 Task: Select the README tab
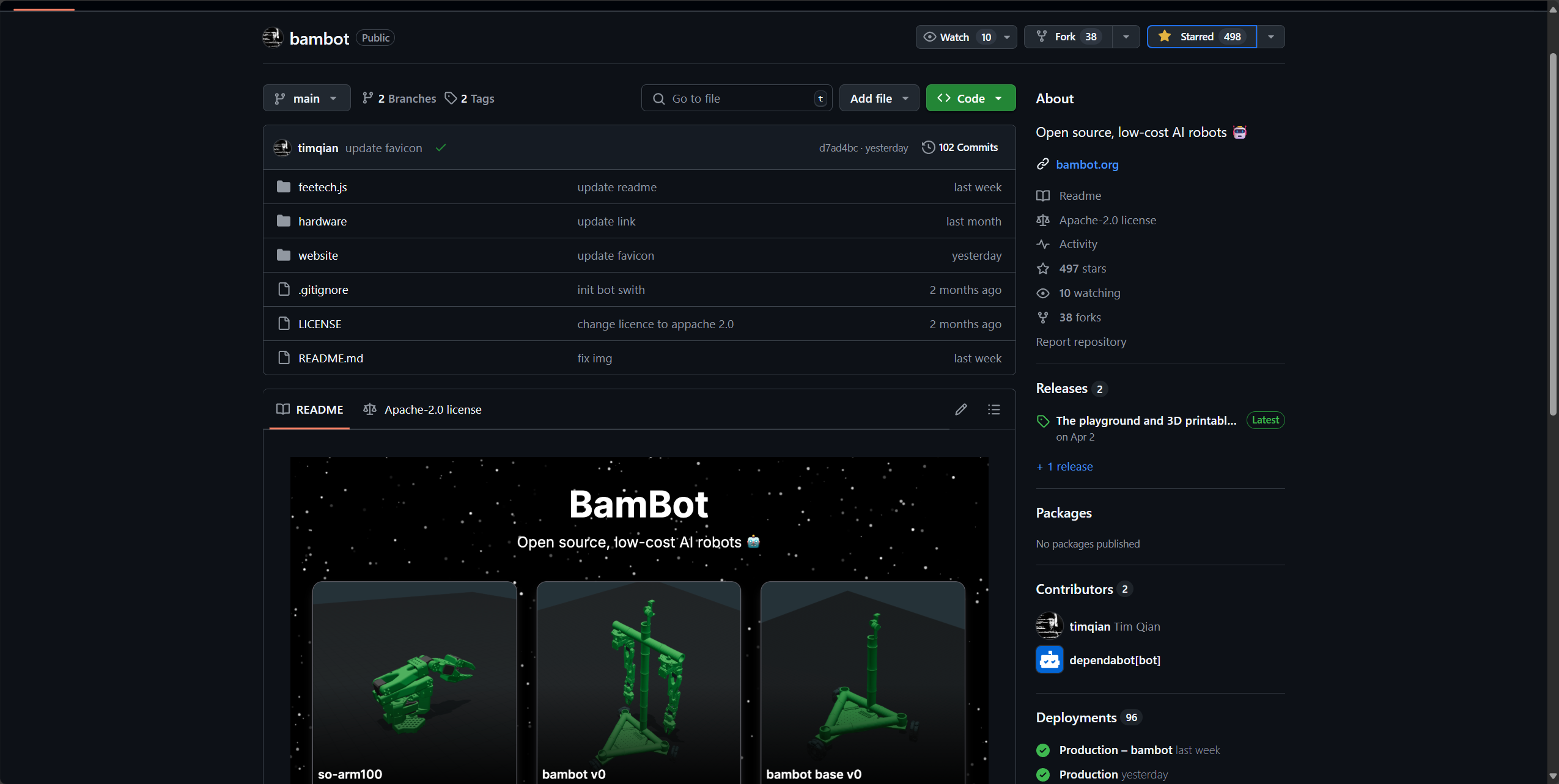pos(310,409)
